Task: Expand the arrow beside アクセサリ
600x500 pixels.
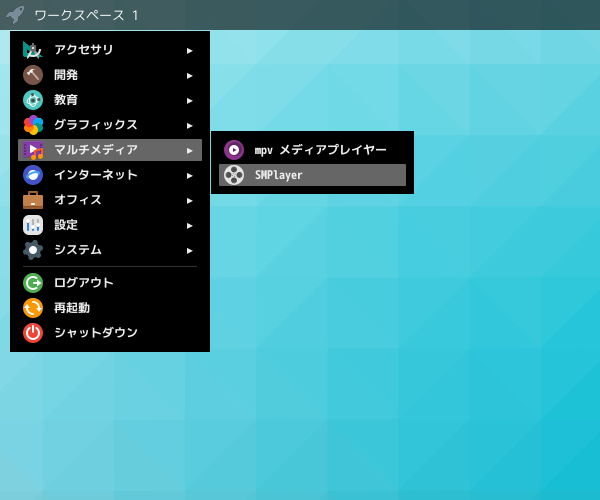Action: click(x=189, y=50)
